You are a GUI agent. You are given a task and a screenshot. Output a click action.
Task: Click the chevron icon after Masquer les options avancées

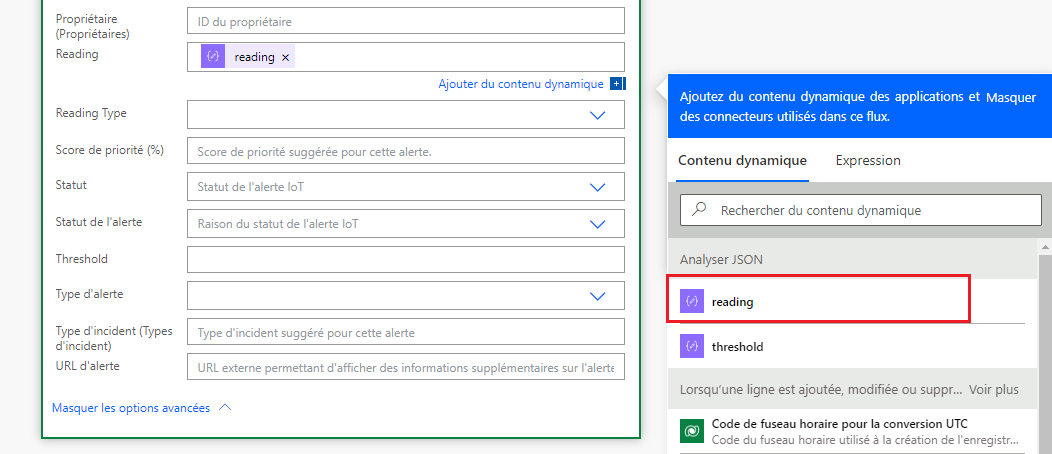point(225,408)
